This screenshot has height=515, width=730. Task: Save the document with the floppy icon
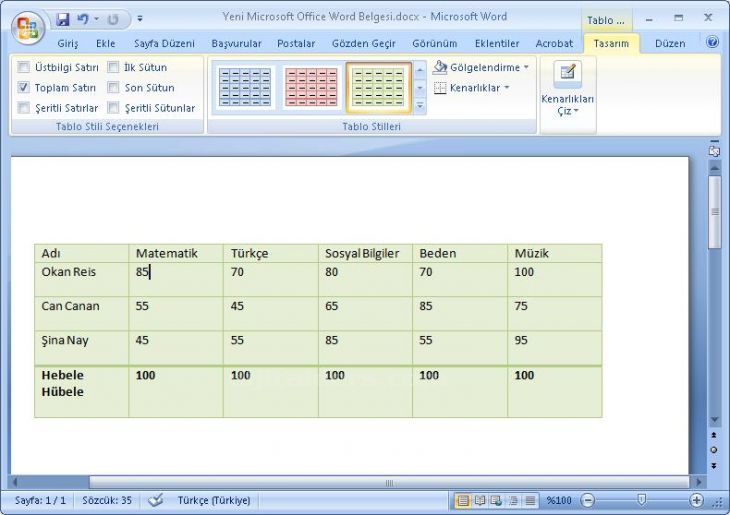click(x=62, y=19)
